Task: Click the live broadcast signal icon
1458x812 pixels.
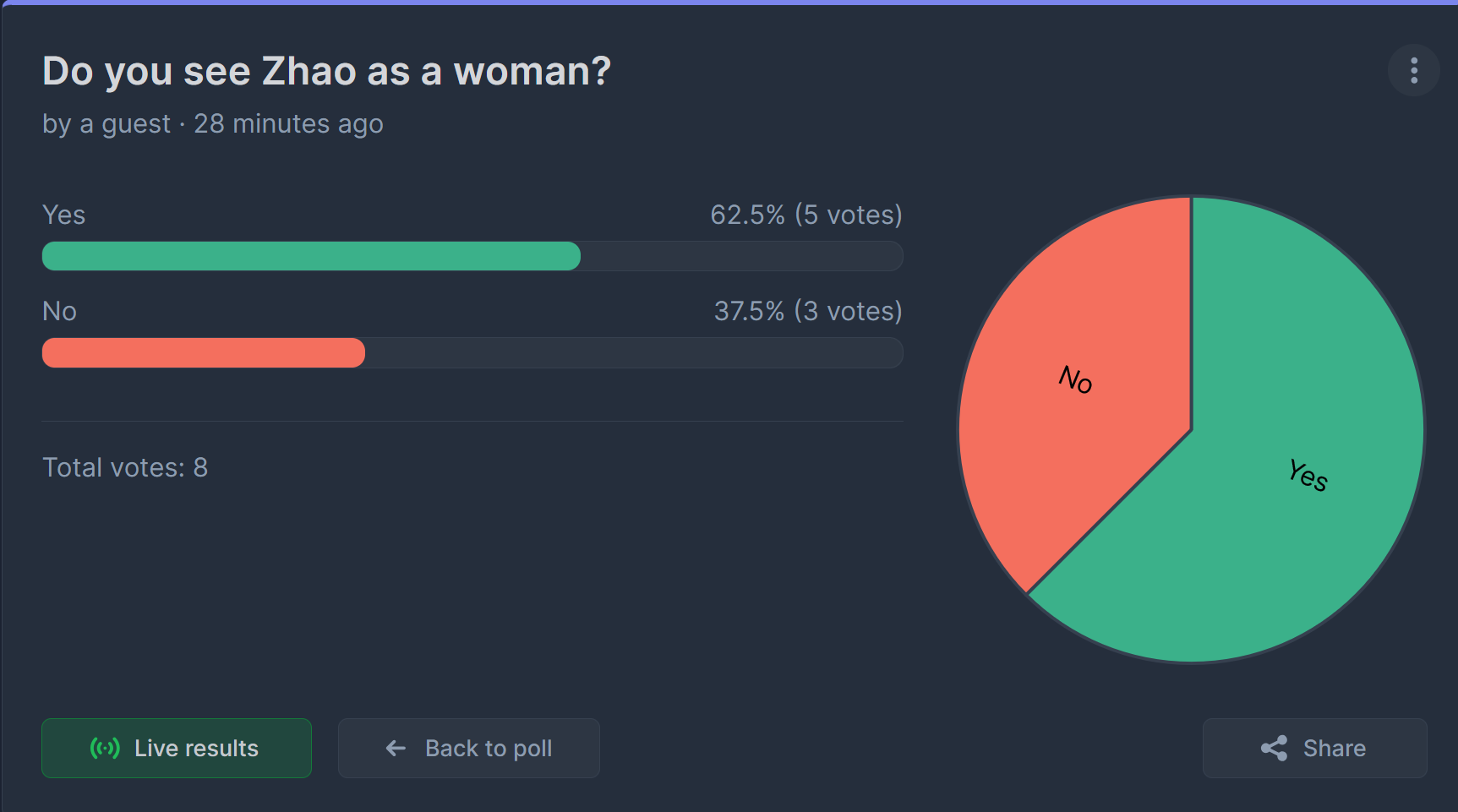Action: (105, 748)
